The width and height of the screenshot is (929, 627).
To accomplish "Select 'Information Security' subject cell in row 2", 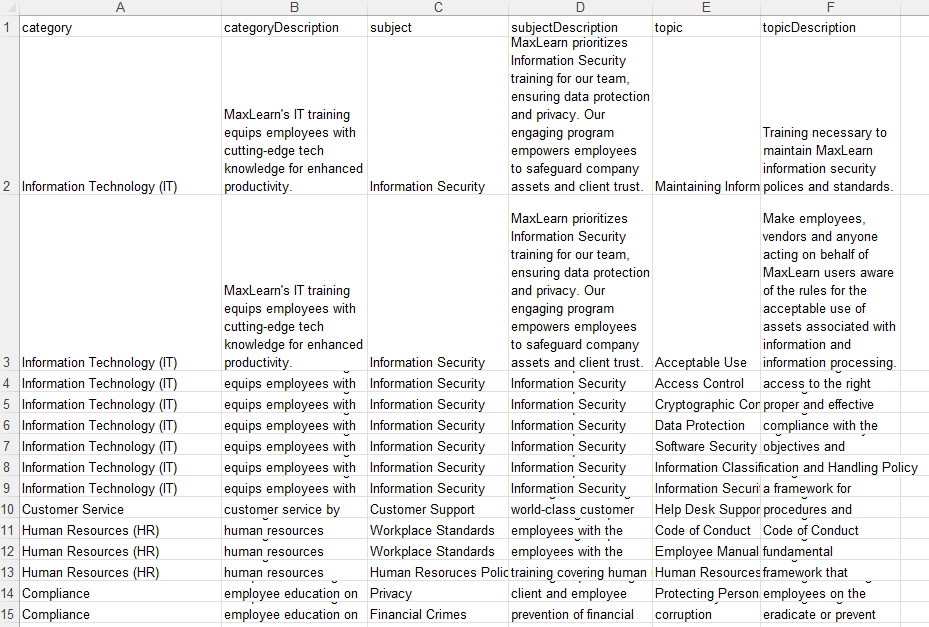I will tap(438, 116).
